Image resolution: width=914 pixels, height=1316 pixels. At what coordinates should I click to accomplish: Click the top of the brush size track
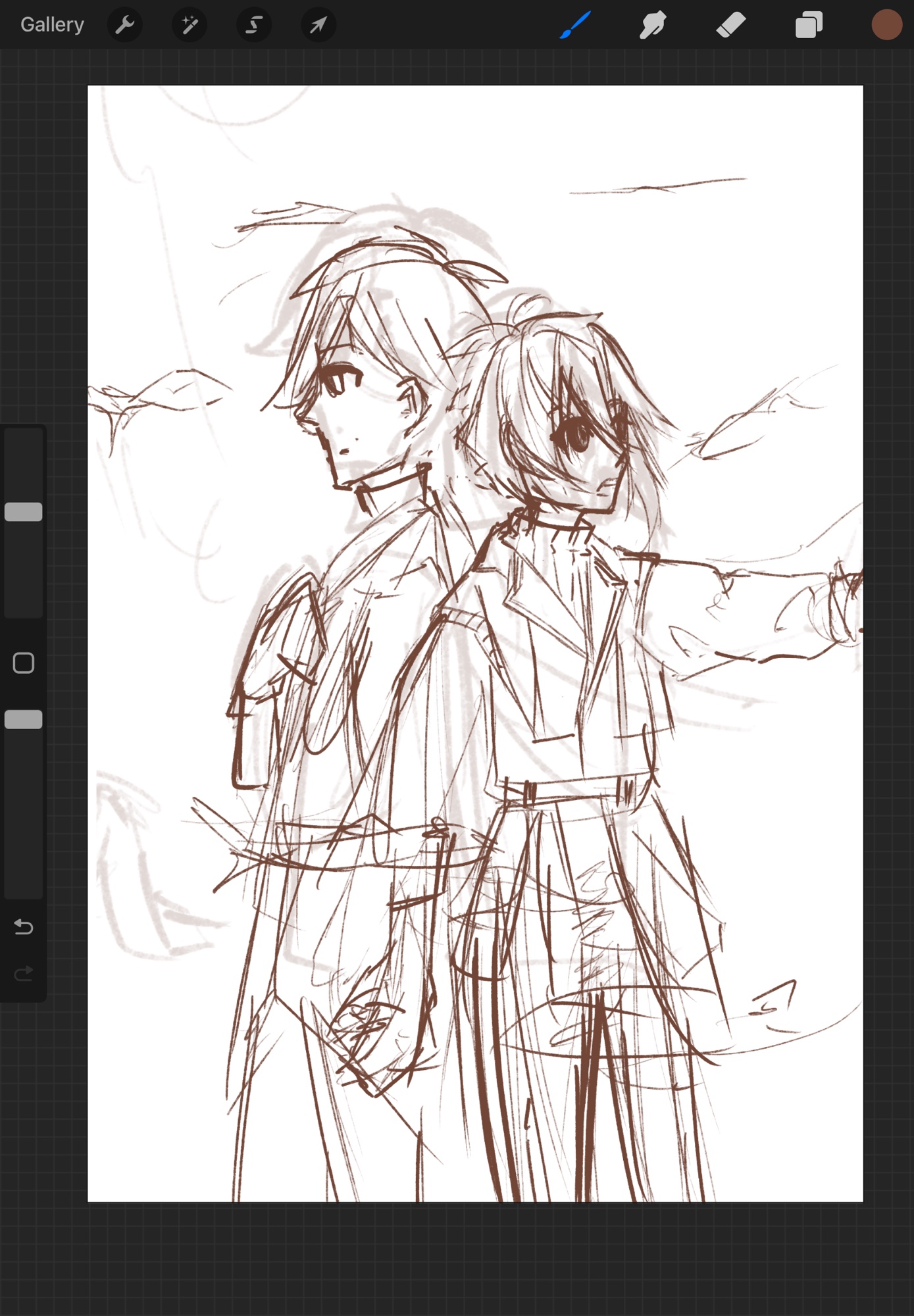[24, 438]
